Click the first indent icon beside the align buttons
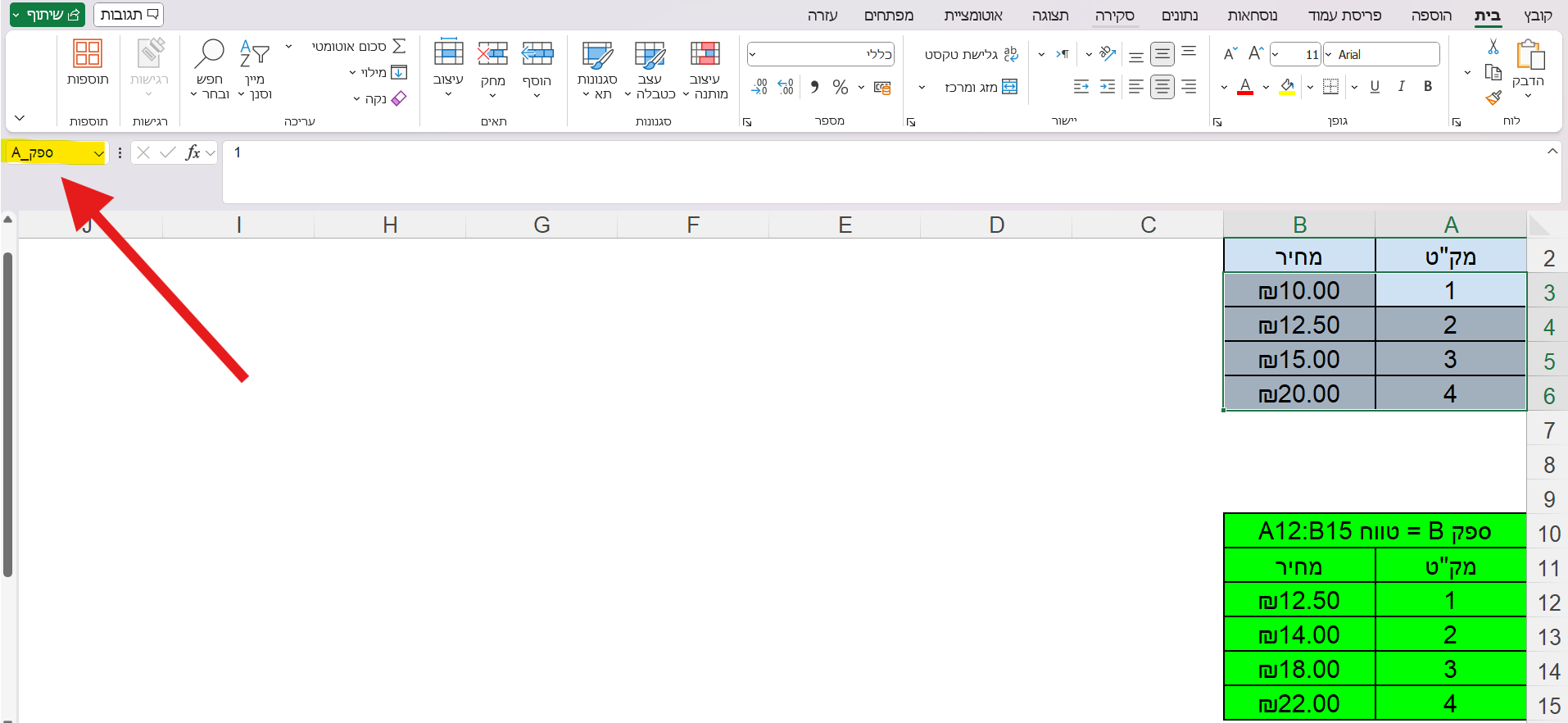 1108,86
